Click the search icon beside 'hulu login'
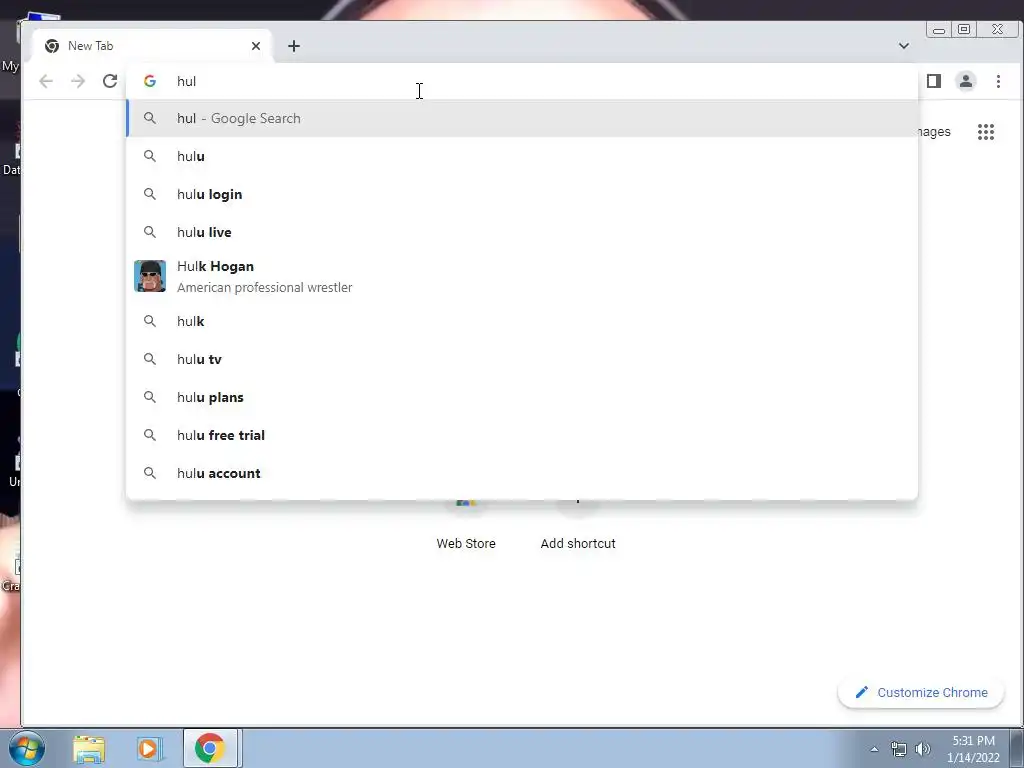Screen dimensions: 1024x768 (150, 194)
